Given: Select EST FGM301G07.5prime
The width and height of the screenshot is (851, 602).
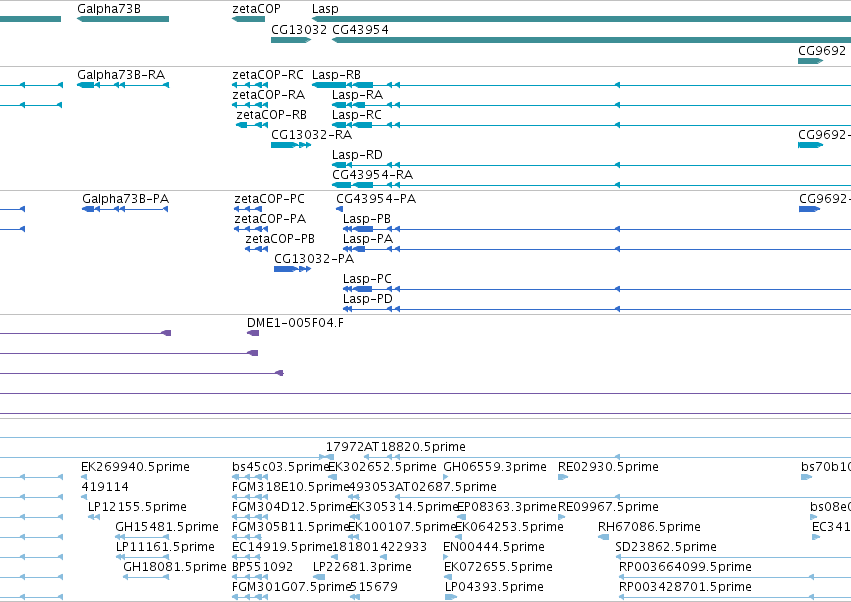Looking at the screenshot, I should pyautogui.click(x=291, y=587).
